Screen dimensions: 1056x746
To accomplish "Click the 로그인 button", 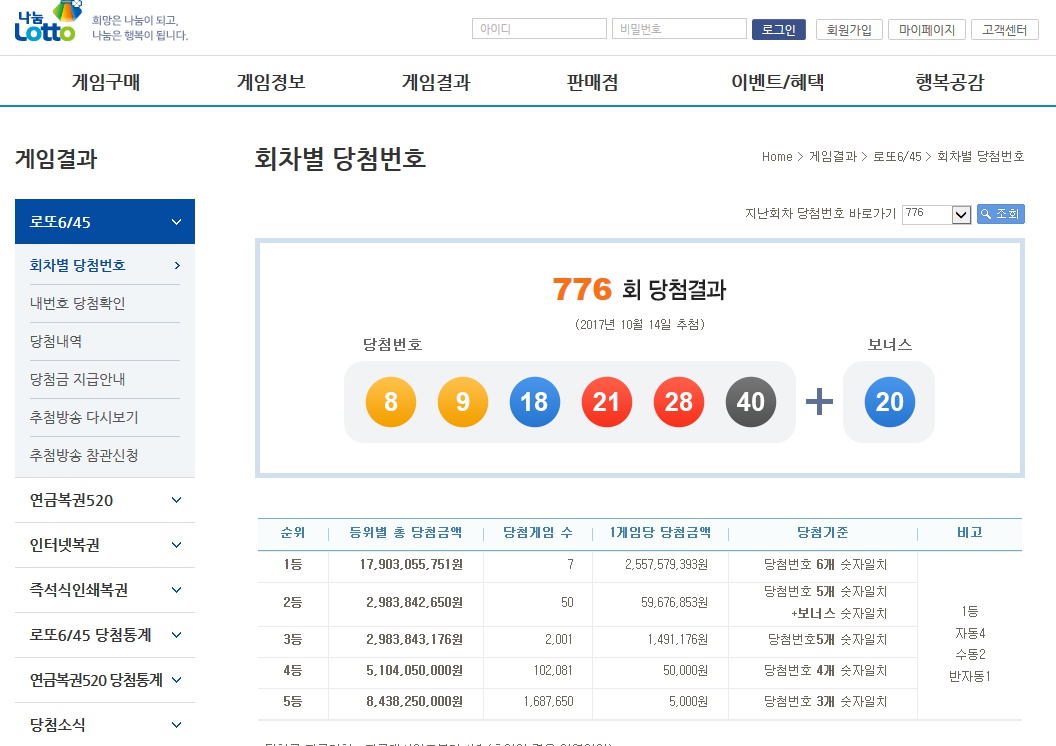I will point(778,30).
